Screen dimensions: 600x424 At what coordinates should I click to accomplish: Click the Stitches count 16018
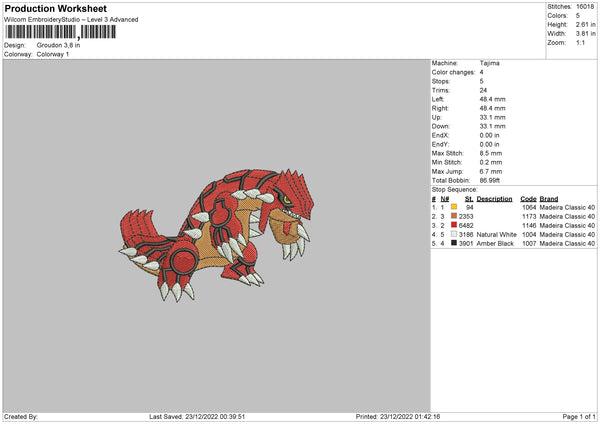[585, 7]
